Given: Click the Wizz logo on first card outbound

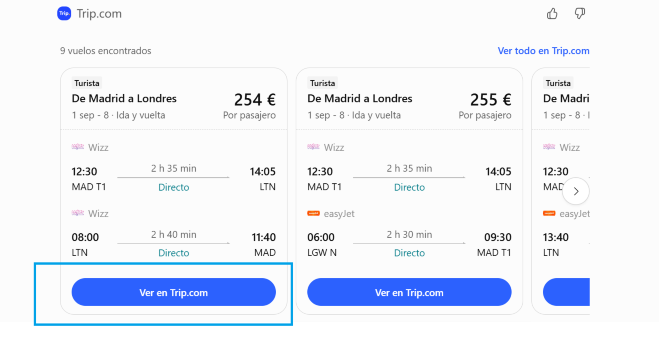Looking at the screenshot, I should coord(78,147).
